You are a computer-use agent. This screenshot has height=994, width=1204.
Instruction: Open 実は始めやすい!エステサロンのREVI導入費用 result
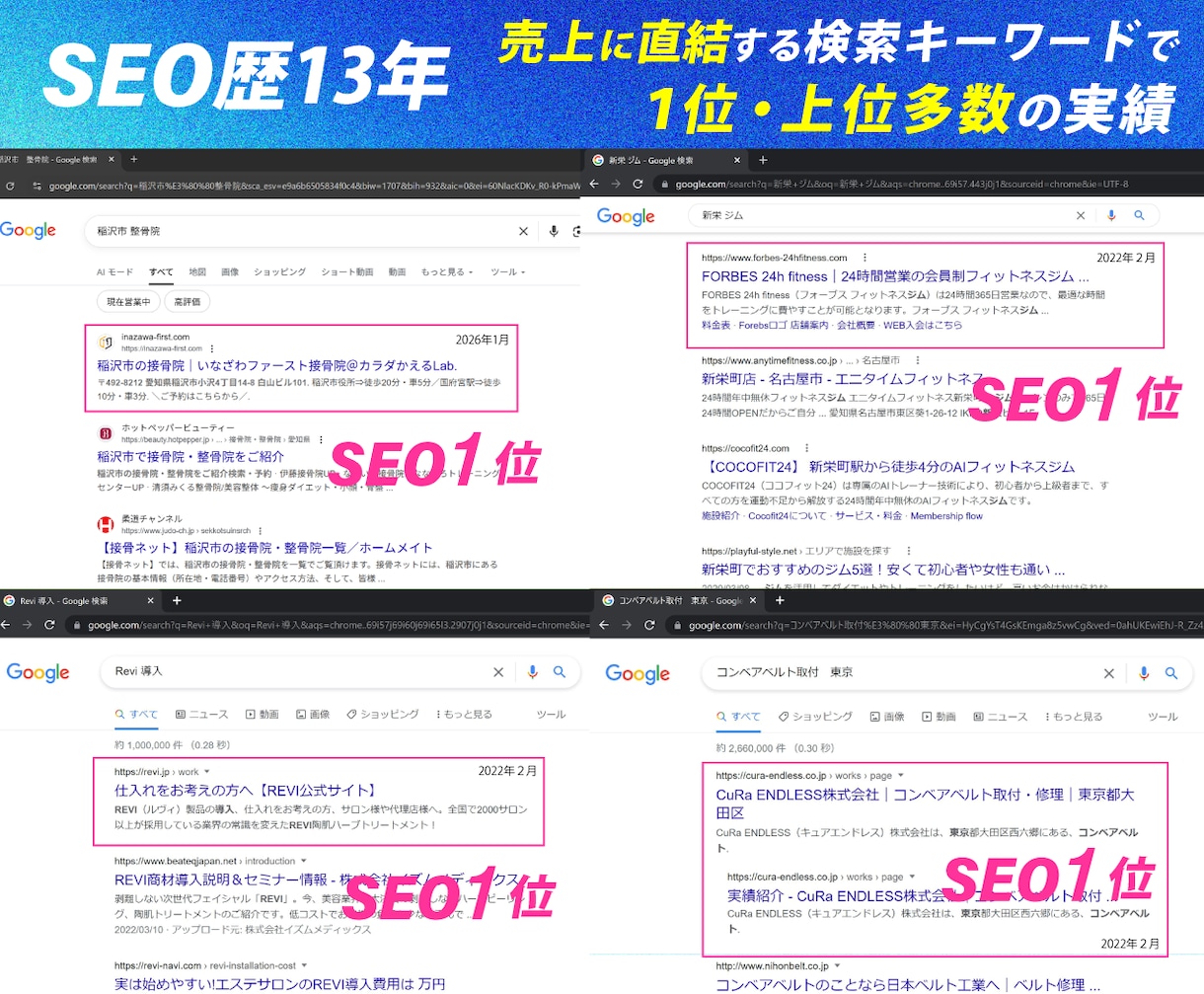coord(279,984)
